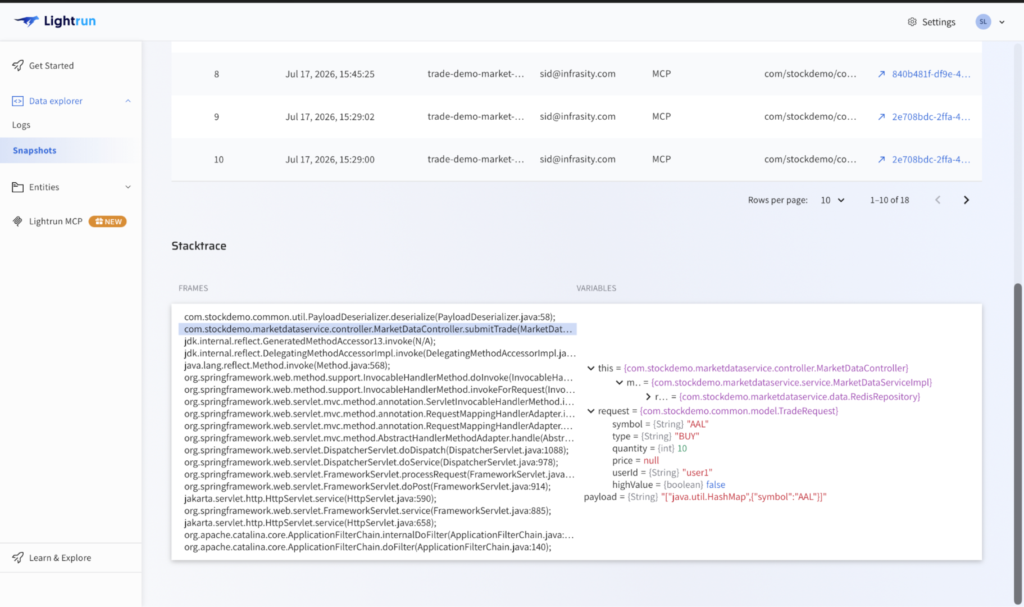Open Data explorer menu label
This screenshot has width=1024, height=607.
pyautogui.click(x=56, y=101)
